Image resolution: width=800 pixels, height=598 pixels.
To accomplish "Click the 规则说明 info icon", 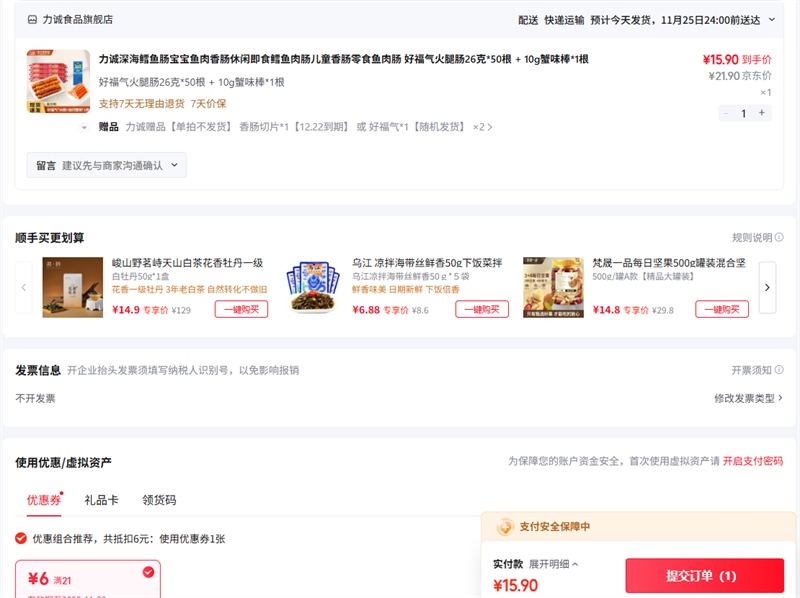I will click(x=779, y=238).
